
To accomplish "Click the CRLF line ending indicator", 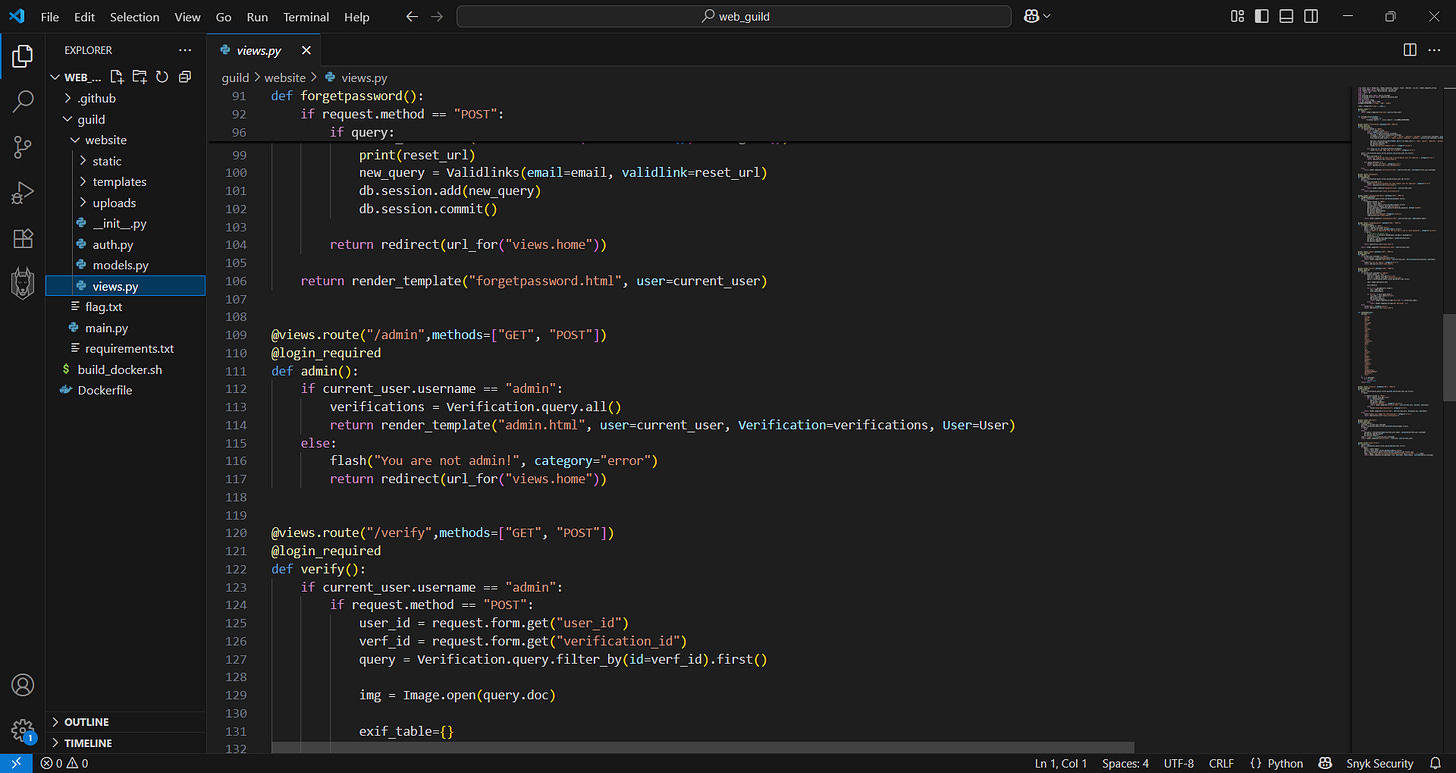I will tap(1221, 764).
